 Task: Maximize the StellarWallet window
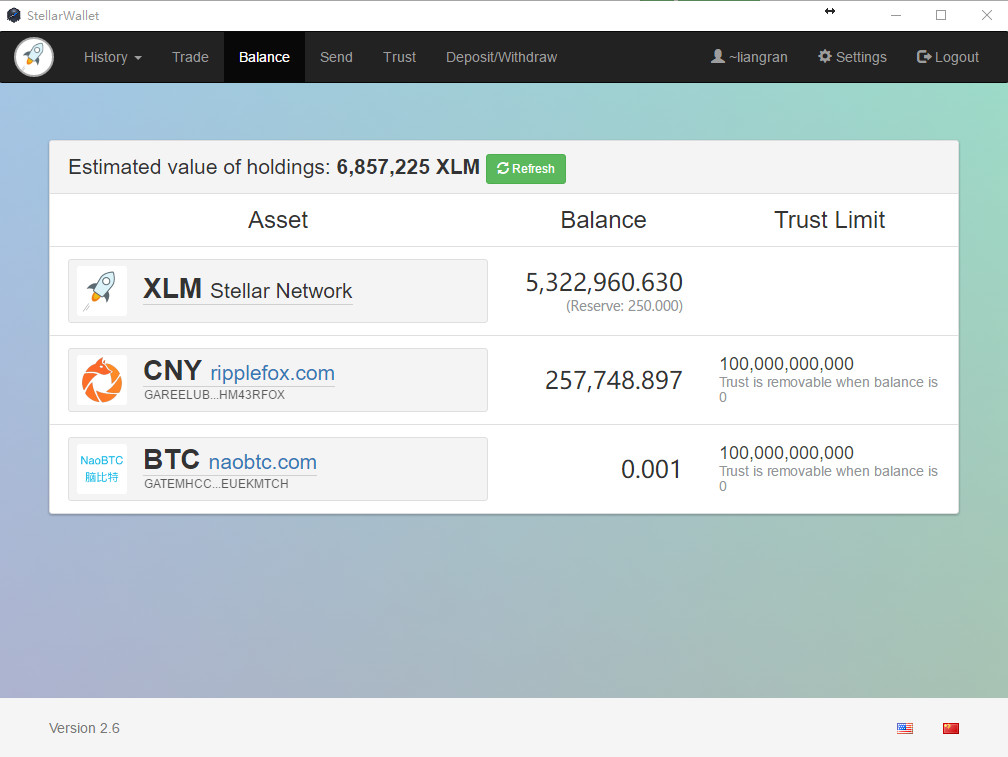coord(941,15)
